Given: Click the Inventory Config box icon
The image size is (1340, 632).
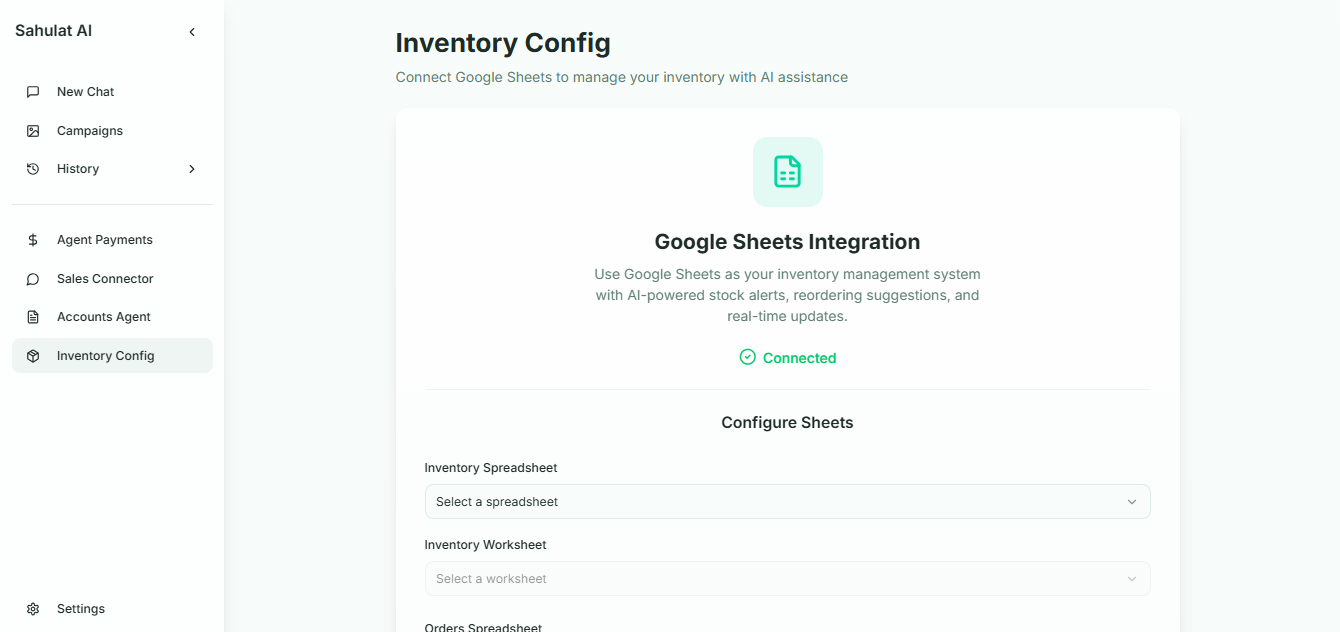Looking at the screenshot, I should (x=33, y=356).
